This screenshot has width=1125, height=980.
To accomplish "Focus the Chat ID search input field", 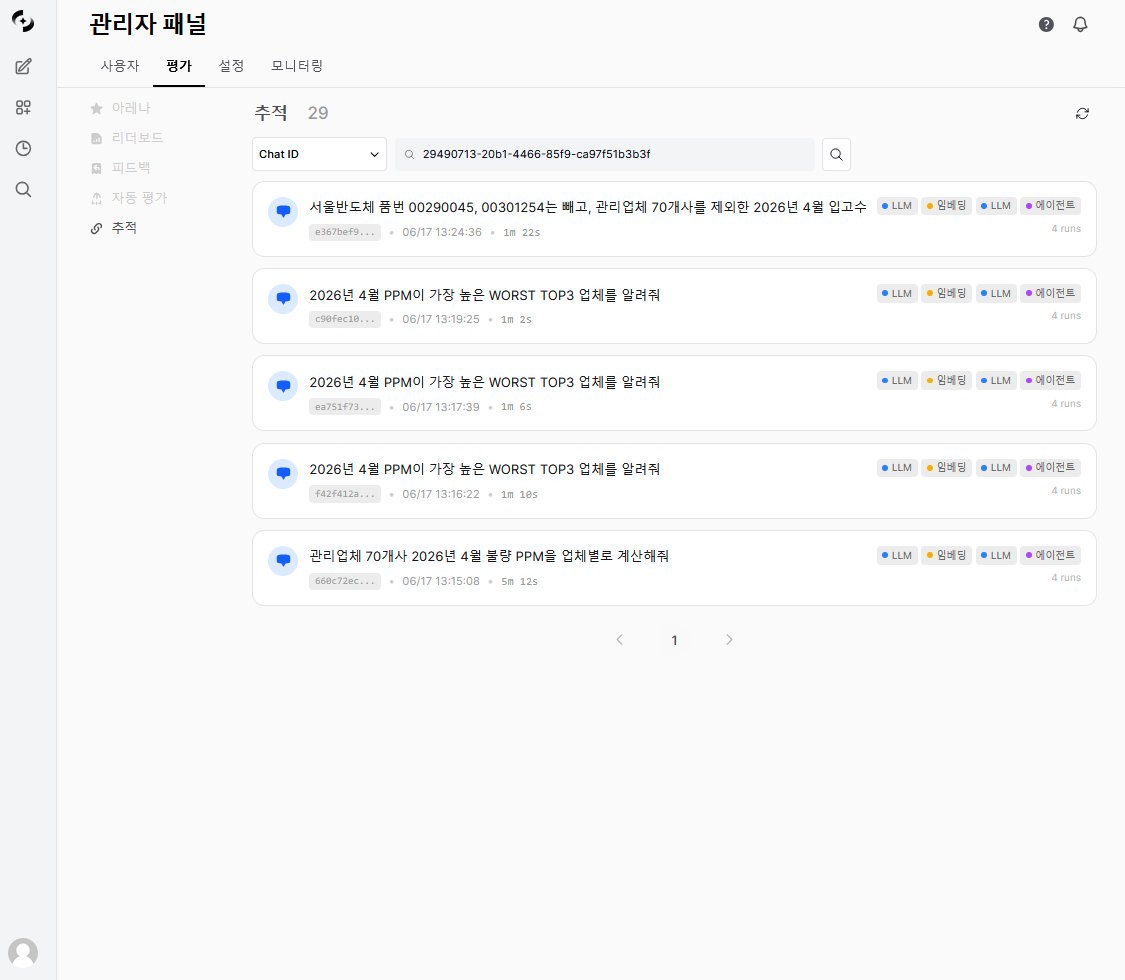I will 605,154.
